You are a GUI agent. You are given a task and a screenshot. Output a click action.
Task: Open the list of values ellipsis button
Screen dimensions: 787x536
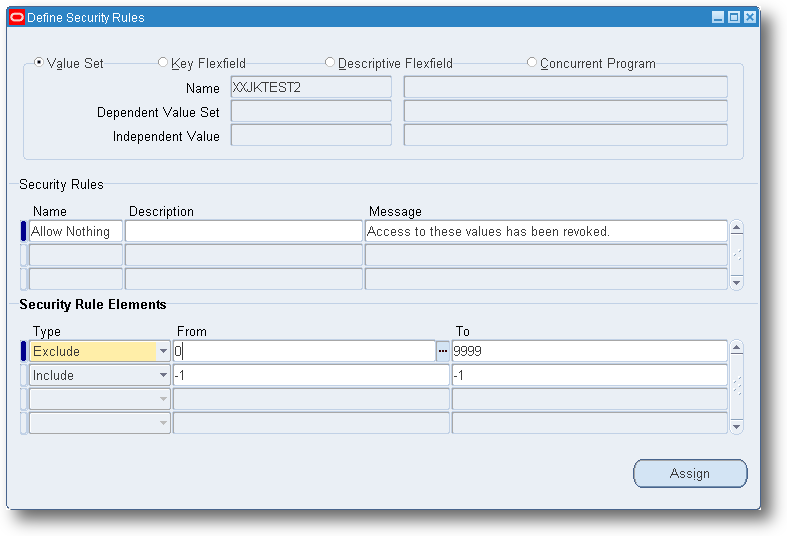point(443,351)
